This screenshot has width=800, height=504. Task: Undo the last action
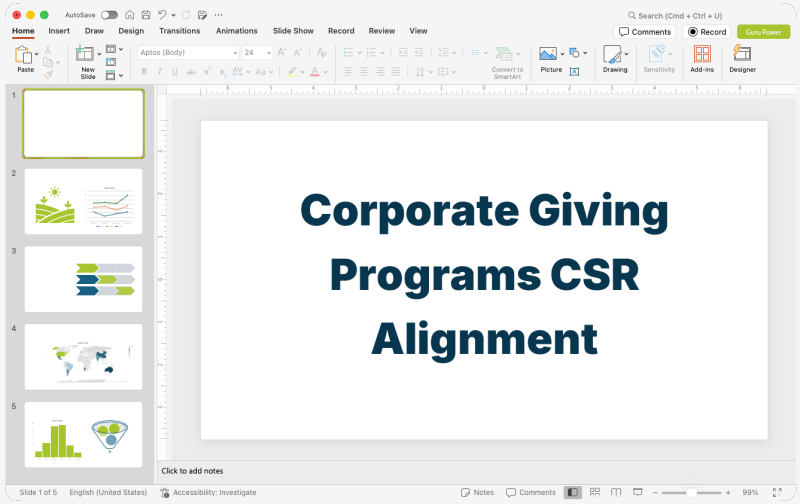pyautogui.click(x=162, y=15)
